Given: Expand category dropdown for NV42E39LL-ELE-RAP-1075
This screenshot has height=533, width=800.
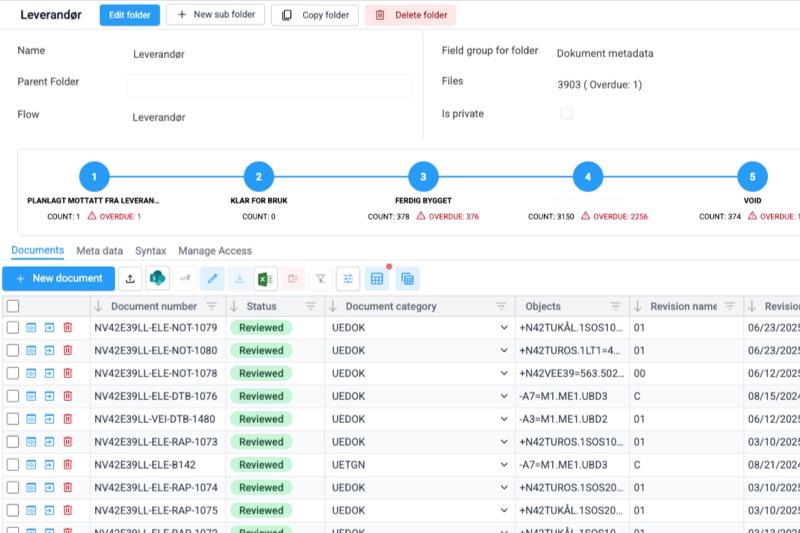Looking at the screenshot, I should click(504, 510).
